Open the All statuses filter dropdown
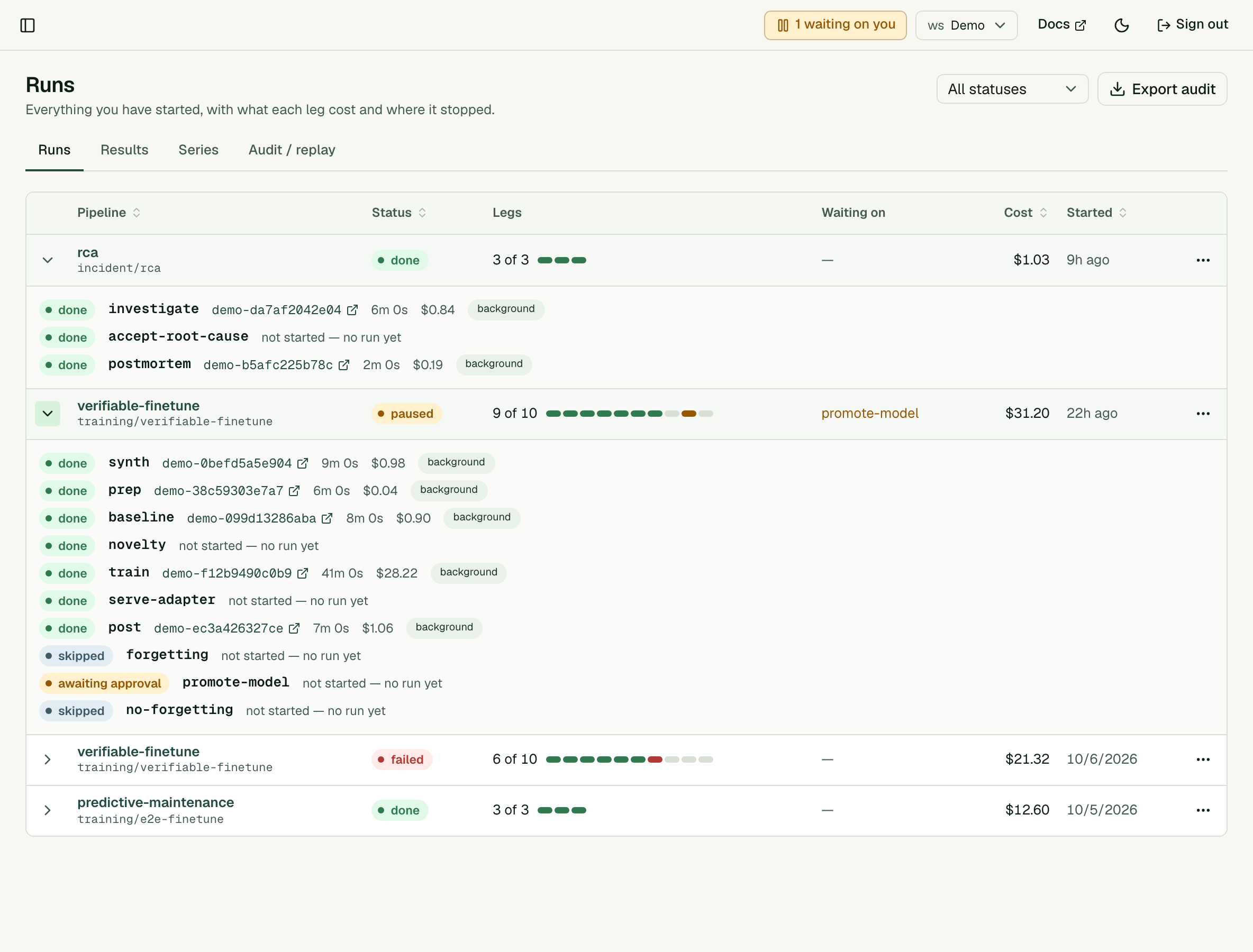1253x952 pixels. [x=1012, y=89]
